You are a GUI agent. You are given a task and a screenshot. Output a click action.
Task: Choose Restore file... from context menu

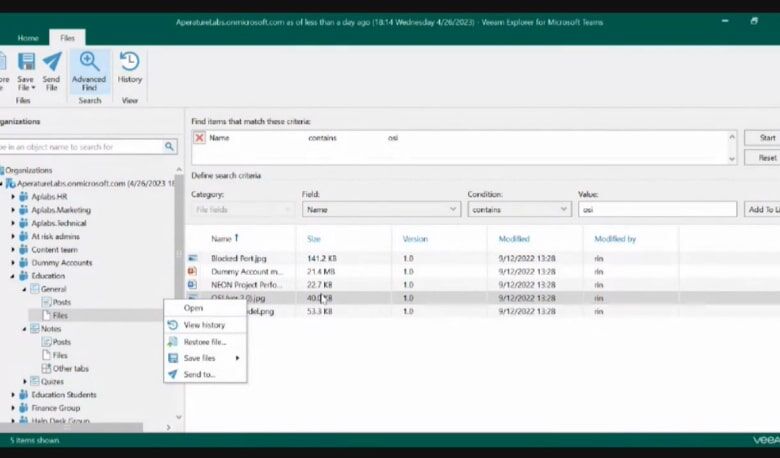tap(205, 342)
